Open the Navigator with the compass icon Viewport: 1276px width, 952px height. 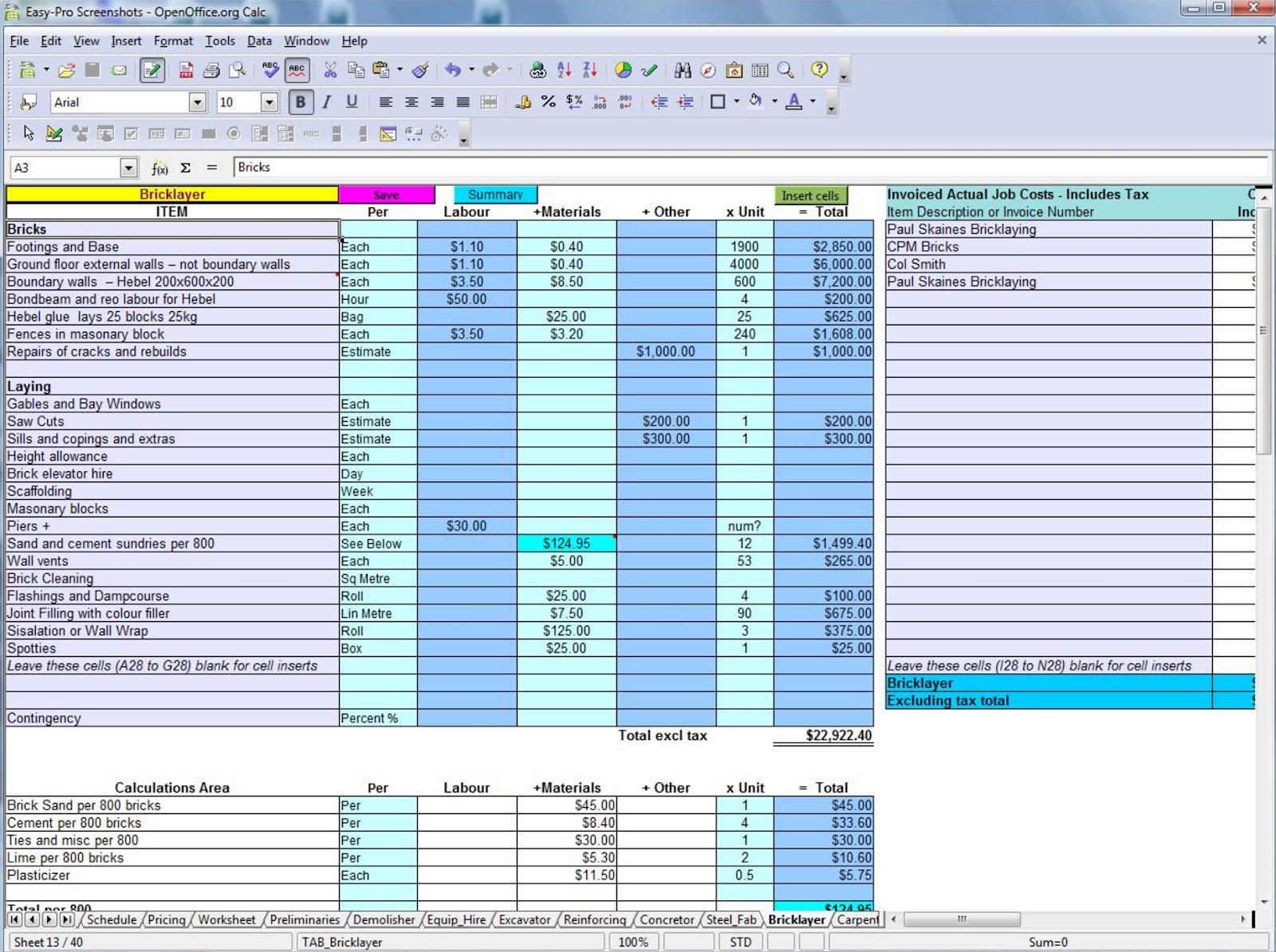[x=709, y=70]
